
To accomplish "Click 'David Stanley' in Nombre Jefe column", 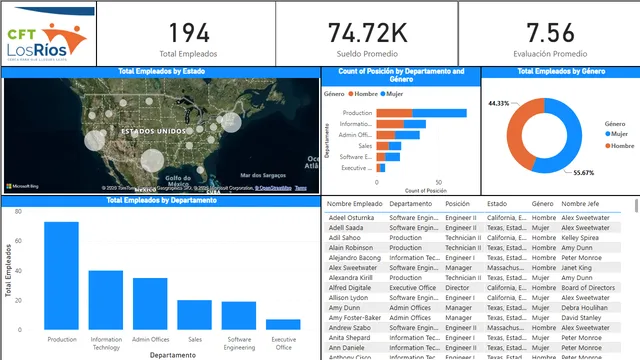I will tap(581, 318).
